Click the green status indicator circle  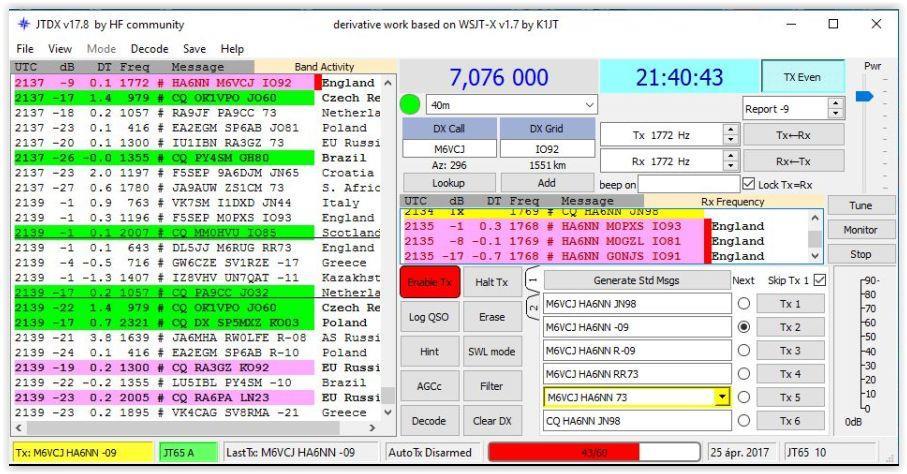410,105
